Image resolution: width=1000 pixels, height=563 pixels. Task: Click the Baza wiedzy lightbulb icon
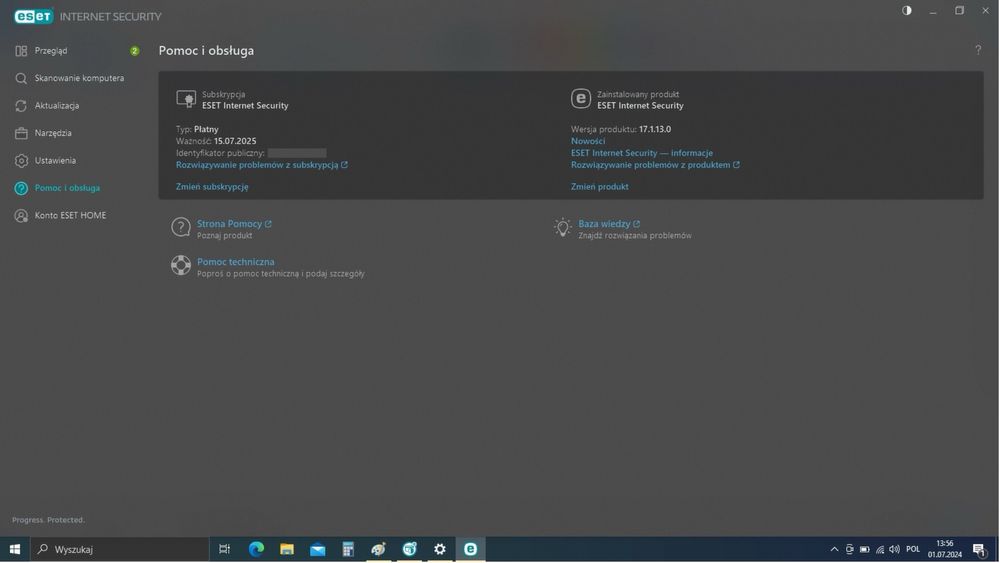point(562,228)
